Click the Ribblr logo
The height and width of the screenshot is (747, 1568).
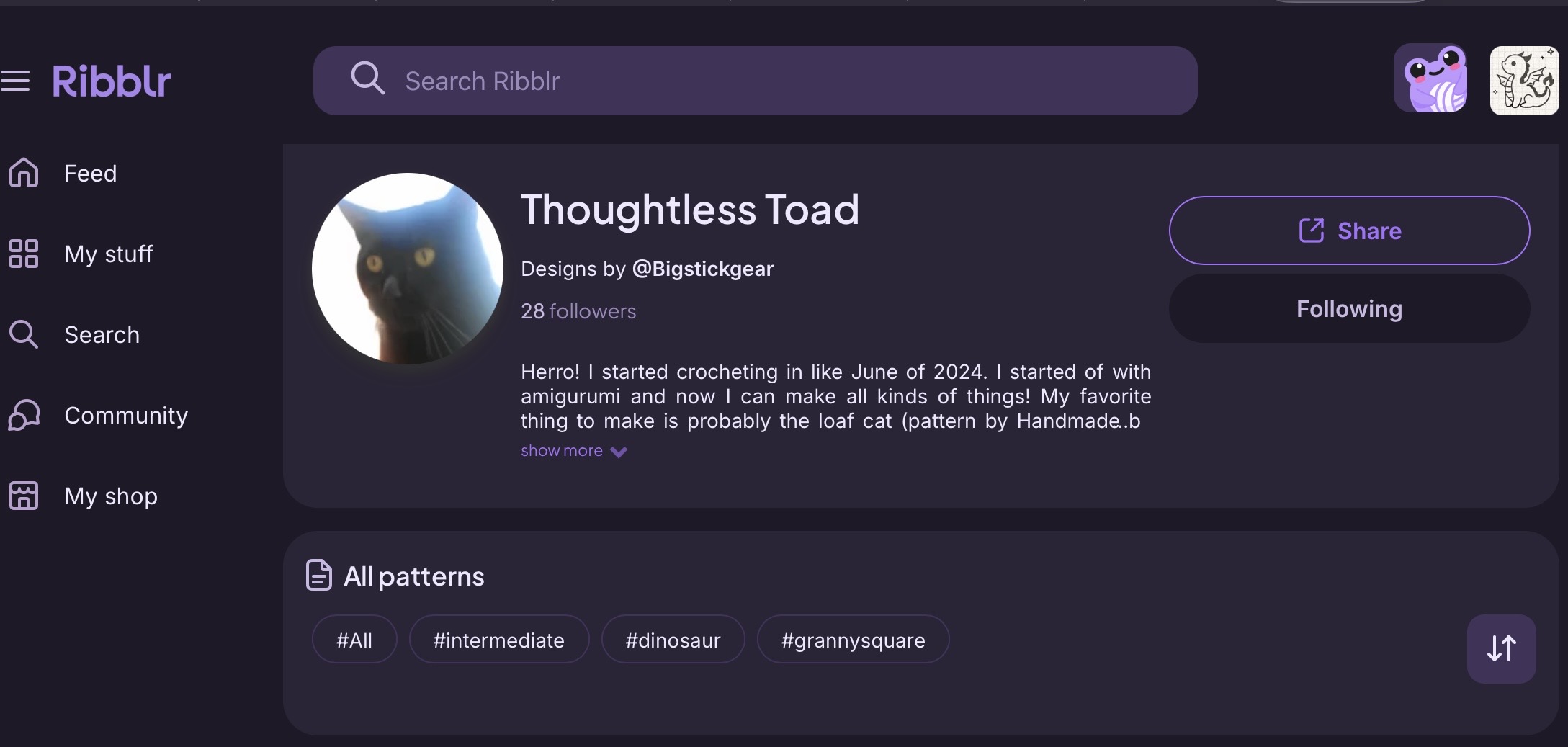tap(112, 81)
